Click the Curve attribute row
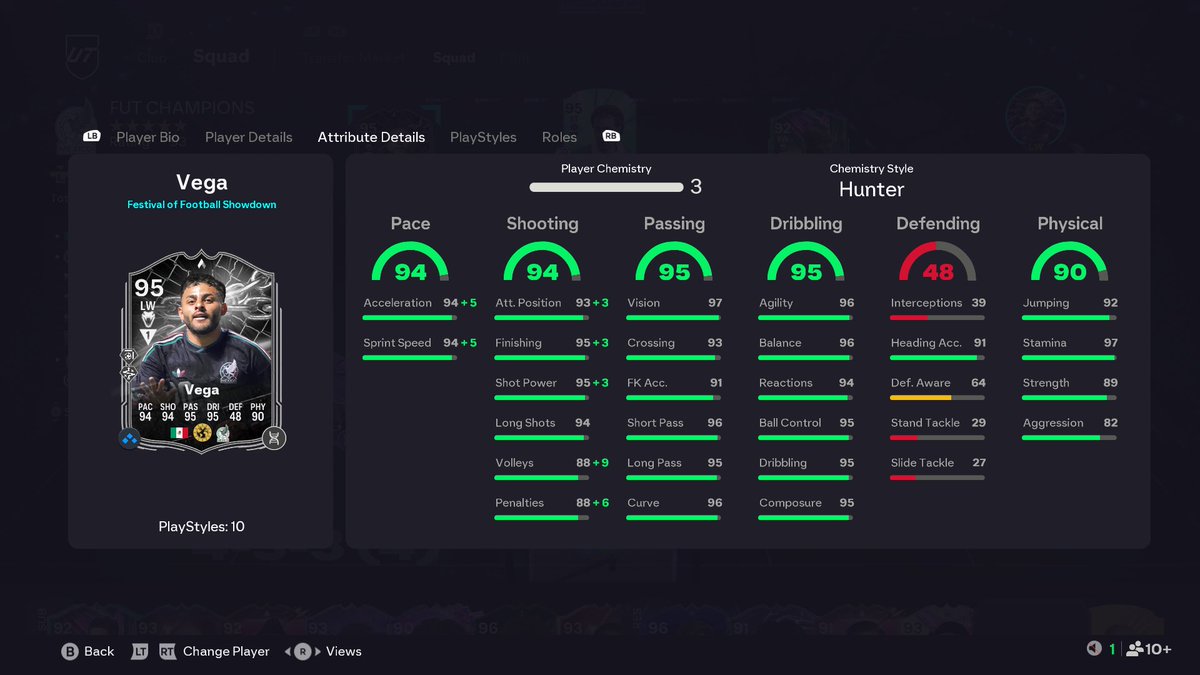This screenshot has height=675, width=1200. [674, 507]
